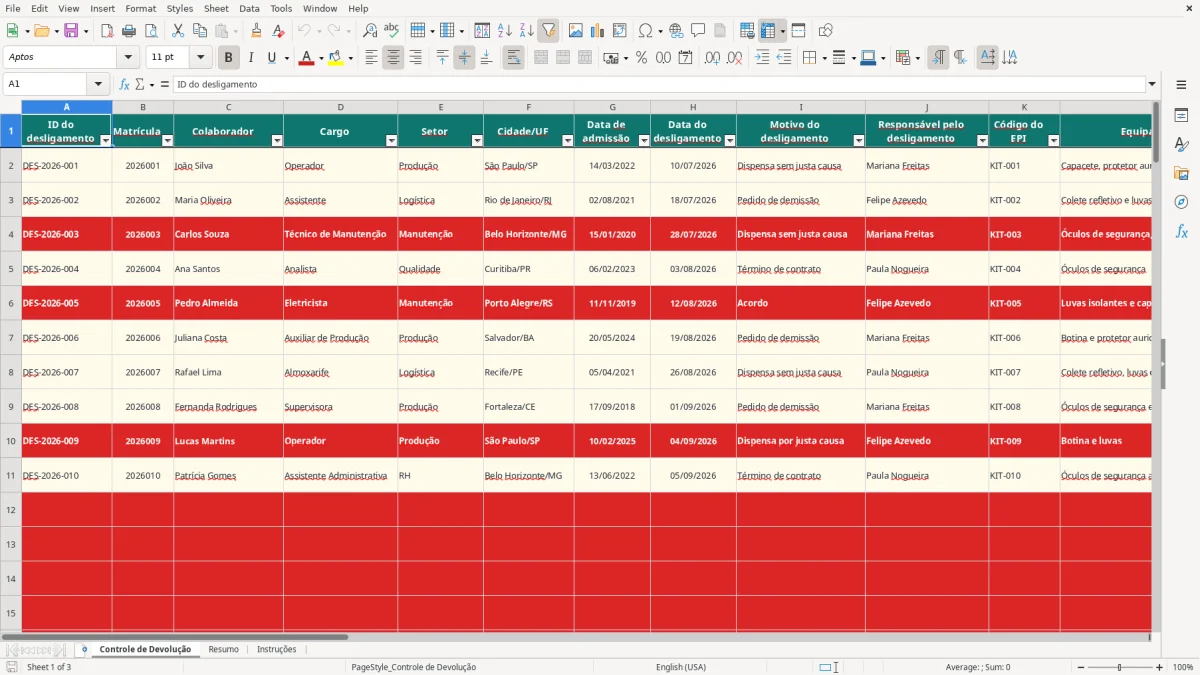Screen dimensions: 1200x675
Task: Open Sidebar Gallery icon
Action: pos(1181,173)
